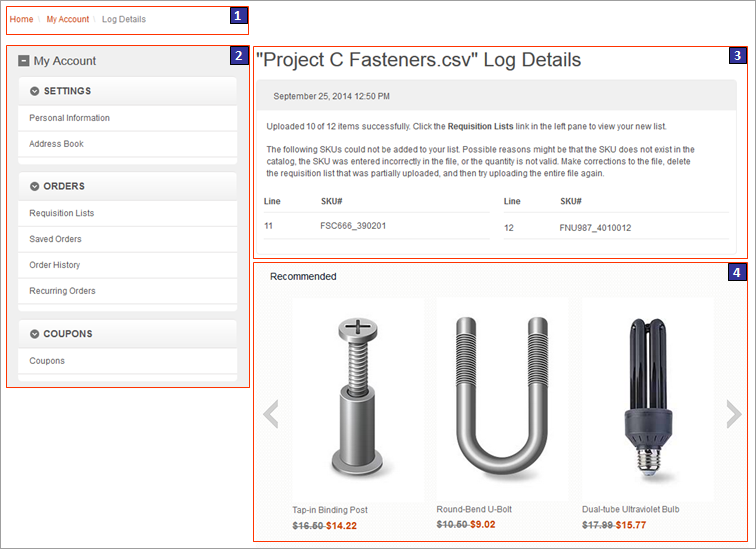Screen dimensions: 756x549
Task: Open the Coupons page link
Action: click(47, 361)
